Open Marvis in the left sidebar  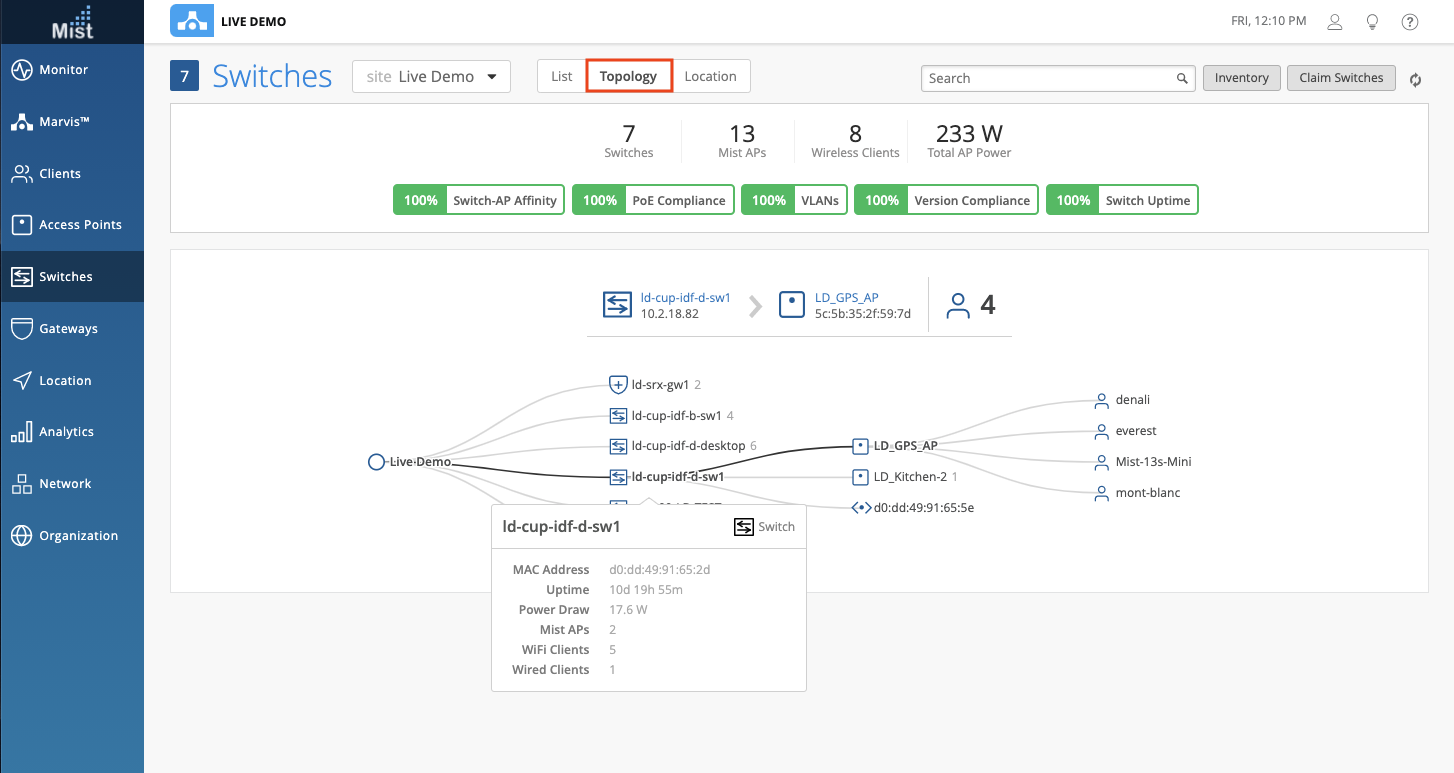[x=64, y=122]
